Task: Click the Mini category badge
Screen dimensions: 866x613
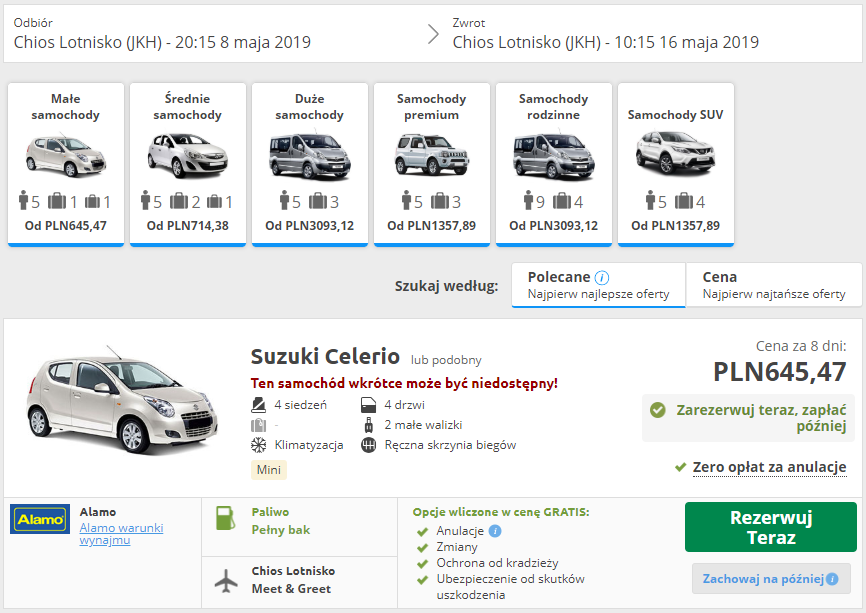Action: point(269,470)
